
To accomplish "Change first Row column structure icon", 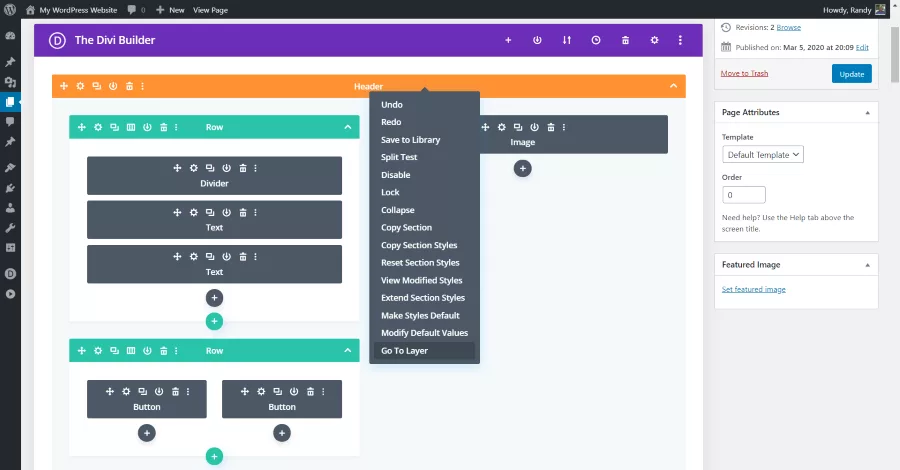I will pyautogui.click(x=131, y=127).
